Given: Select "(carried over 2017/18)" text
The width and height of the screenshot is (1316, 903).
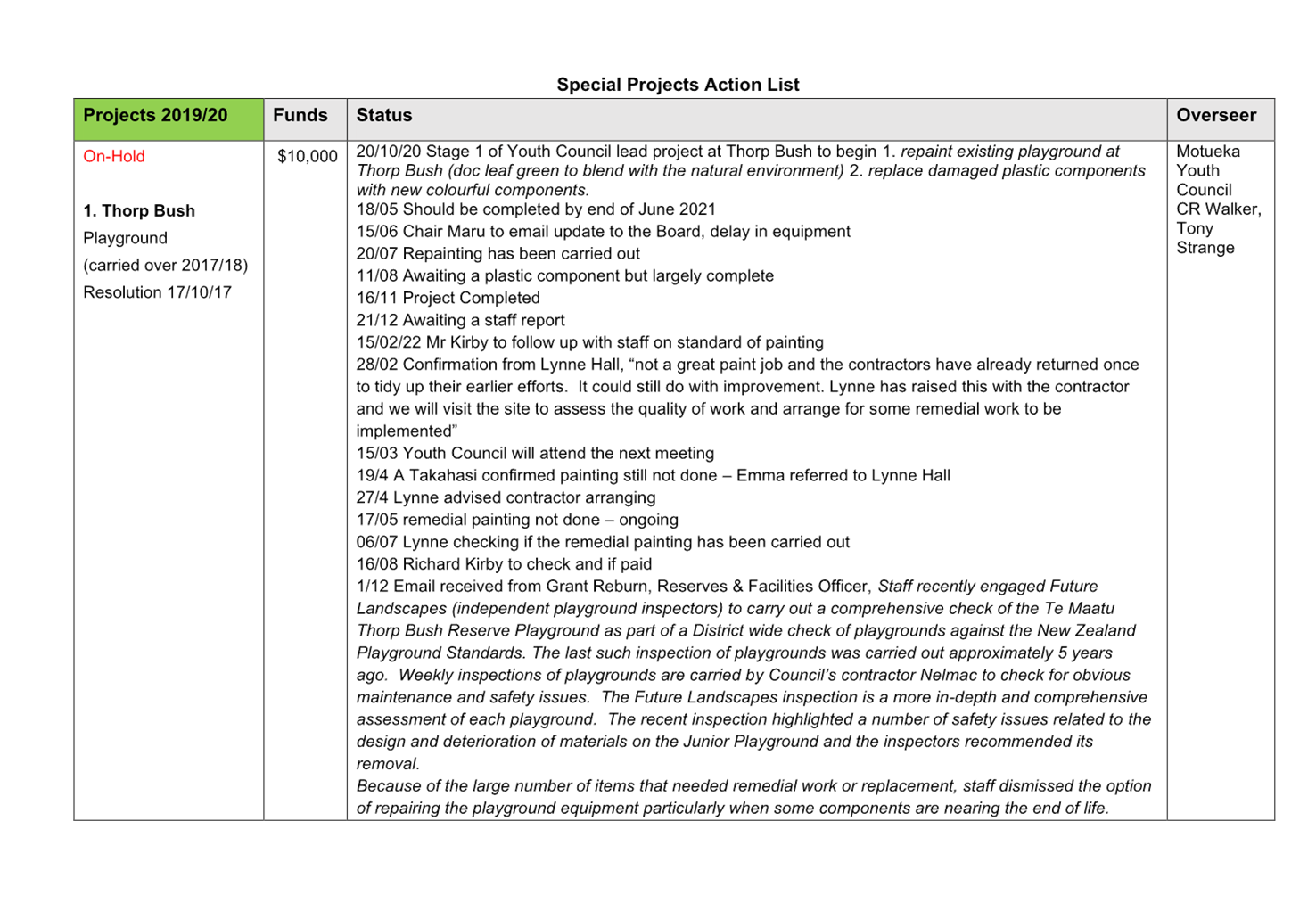Looking at the screenshot, I should 166,265.
